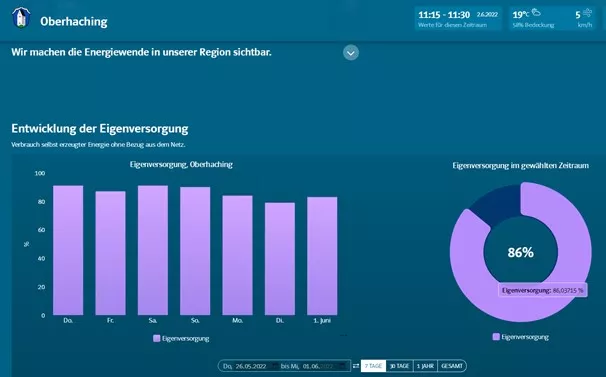Image resolution: width=606 pixels, height=377 pixels.
Task: Expand the Energiewende intro section chevron
Action: [351, 53]
